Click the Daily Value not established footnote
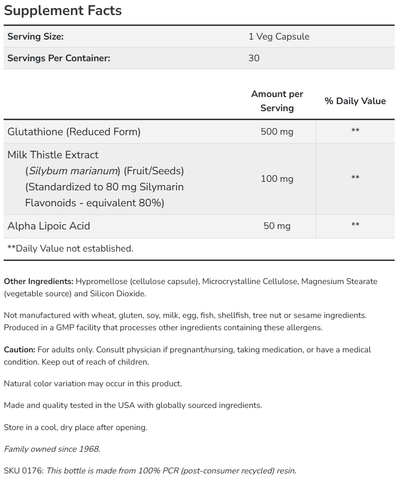The height and width of the screenshot is (480, 402). click(x=70, y=248)
